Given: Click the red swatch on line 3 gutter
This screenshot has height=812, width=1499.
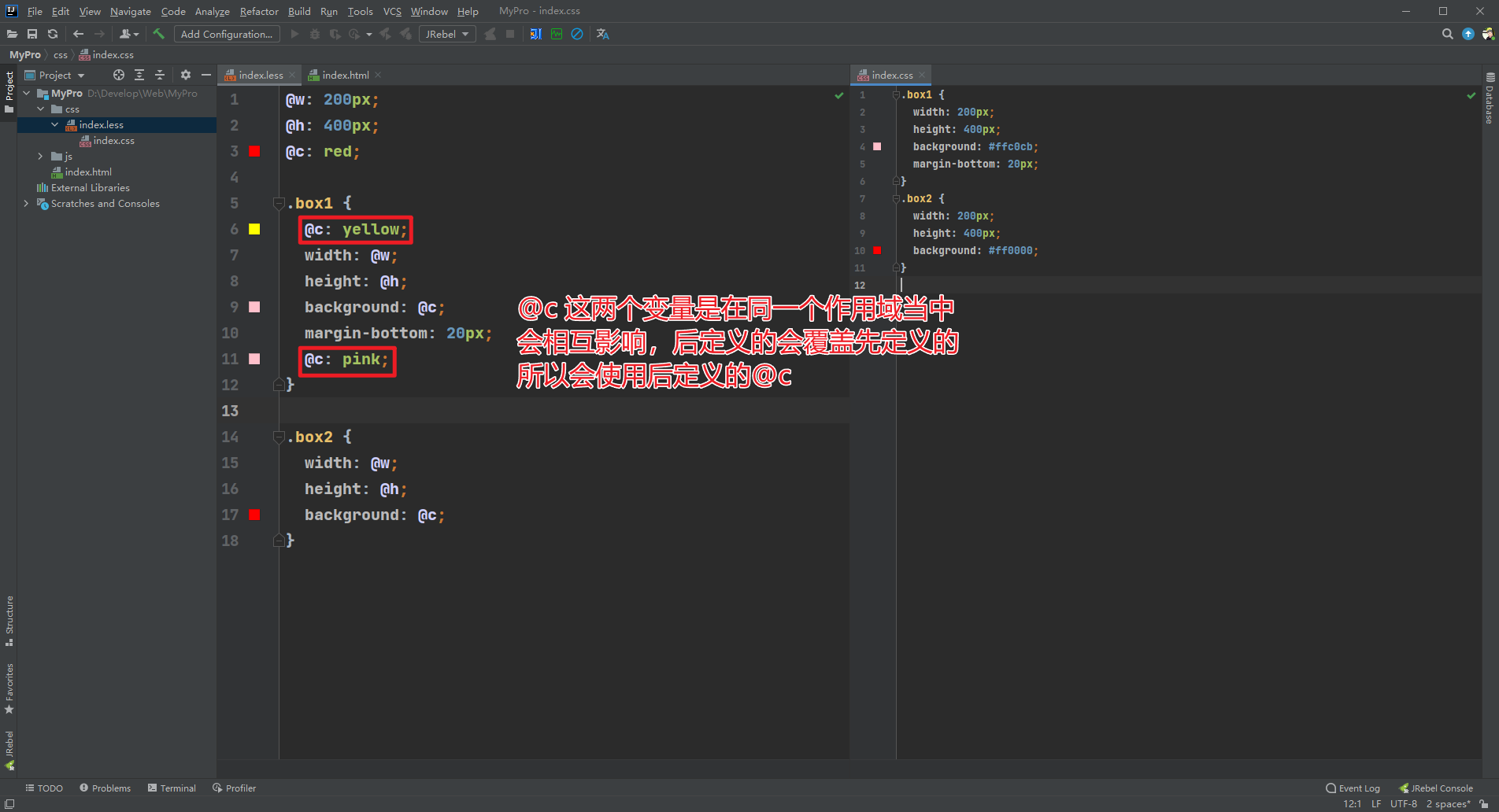Looking at the screenshot, I should click(x=254, y=151).
